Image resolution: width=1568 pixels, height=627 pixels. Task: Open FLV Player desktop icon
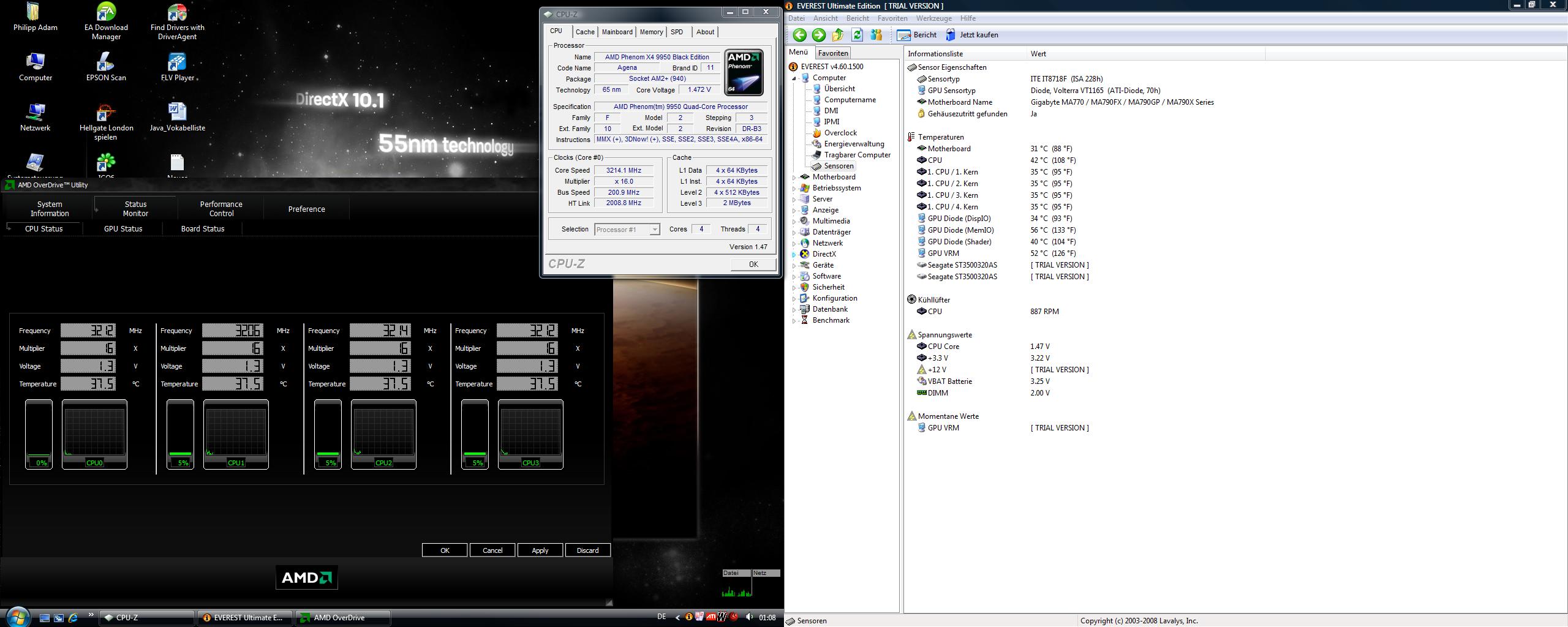[x=177, y=67]
